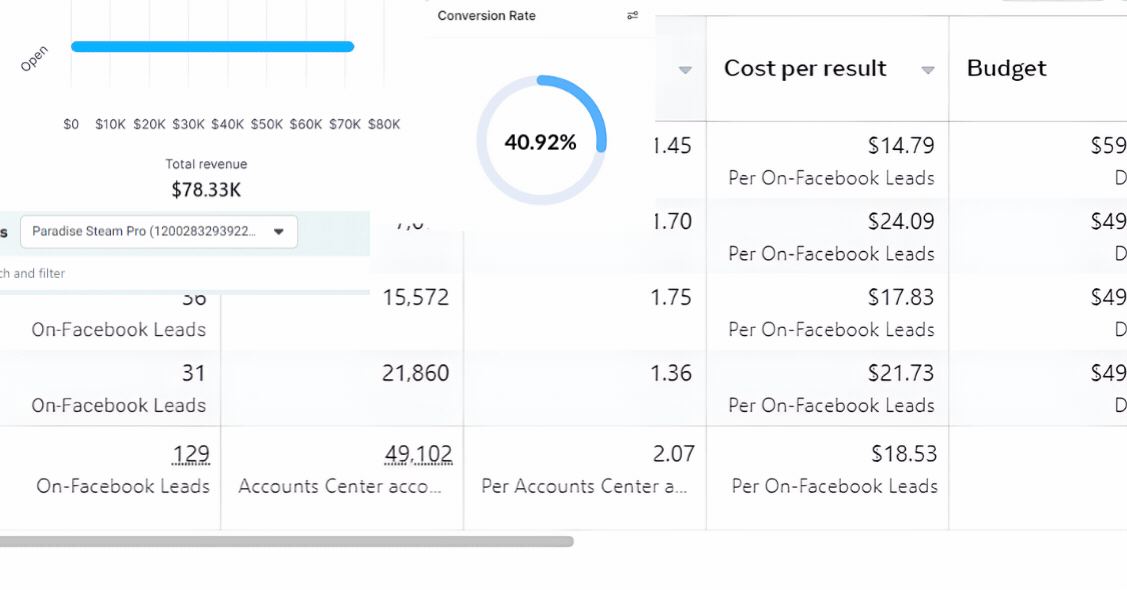Open dropdown arrow left of Cost per result
Screen dimensions: 1127x590
(x=685, y=70)
